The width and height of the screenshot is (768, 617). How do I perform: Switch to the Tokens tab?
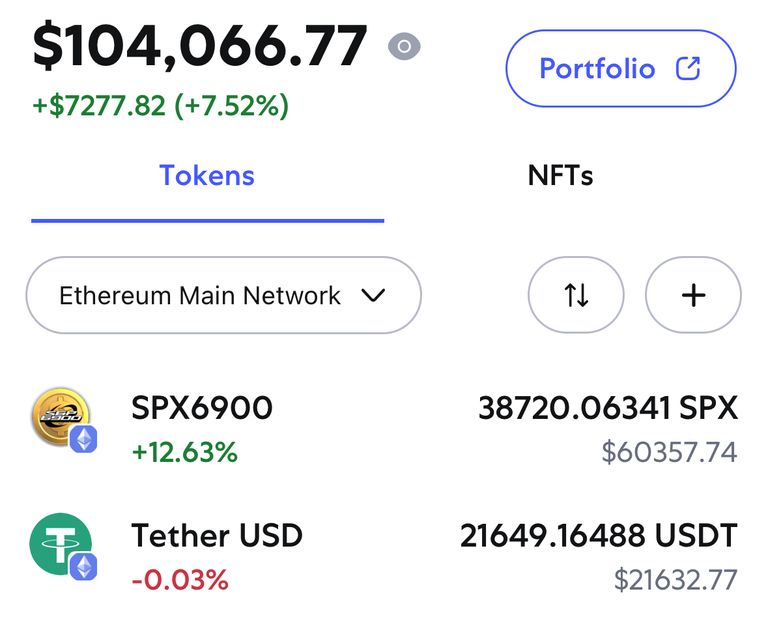(x=207, y=175)
